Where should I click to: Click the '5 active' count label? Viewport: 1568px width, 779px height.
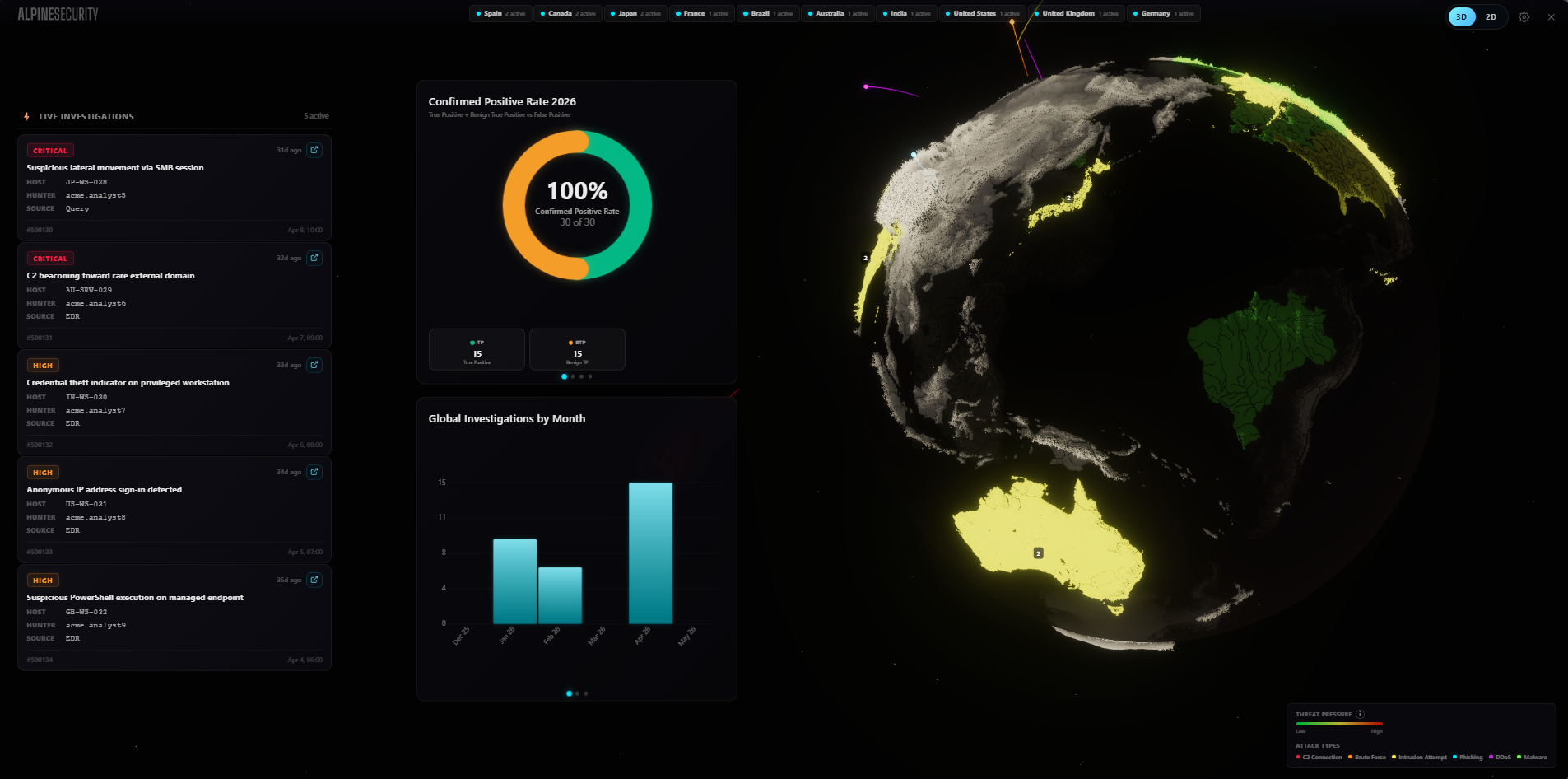316,116
